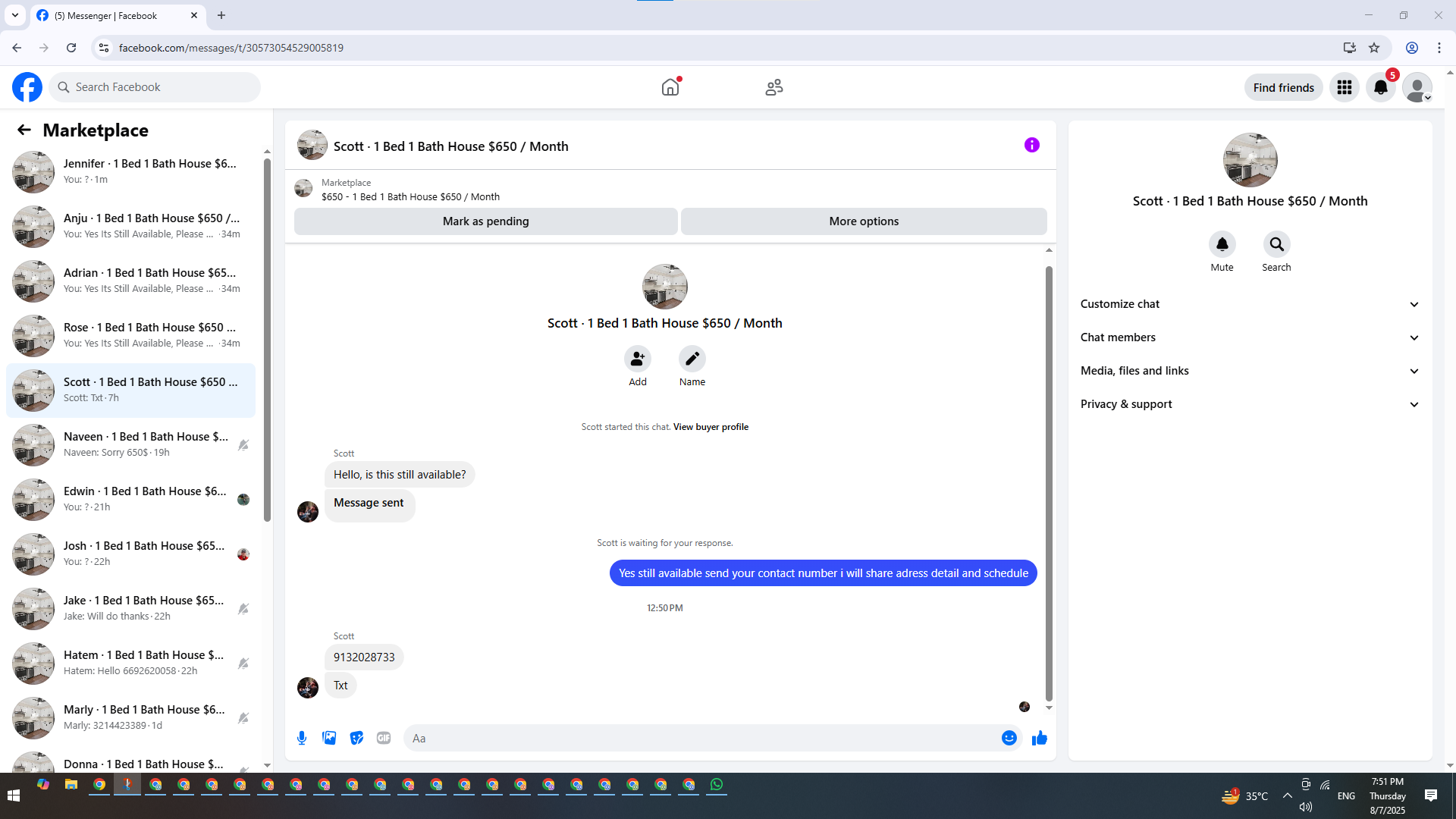
Task: Expand Customize chat section
Action: (x=1250, y=304)
